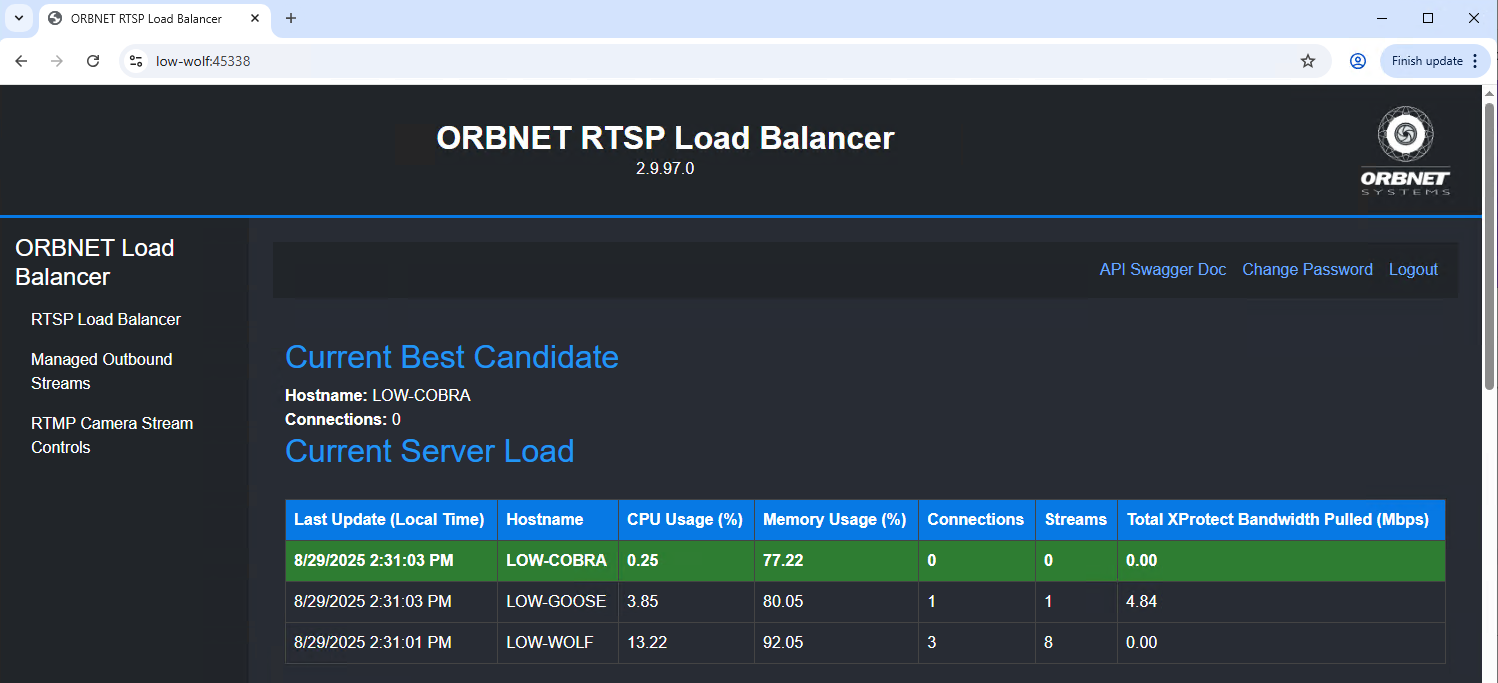Bookmark this page with the star icon
Screen dimensions: 1498x683
coord(1308,61)
